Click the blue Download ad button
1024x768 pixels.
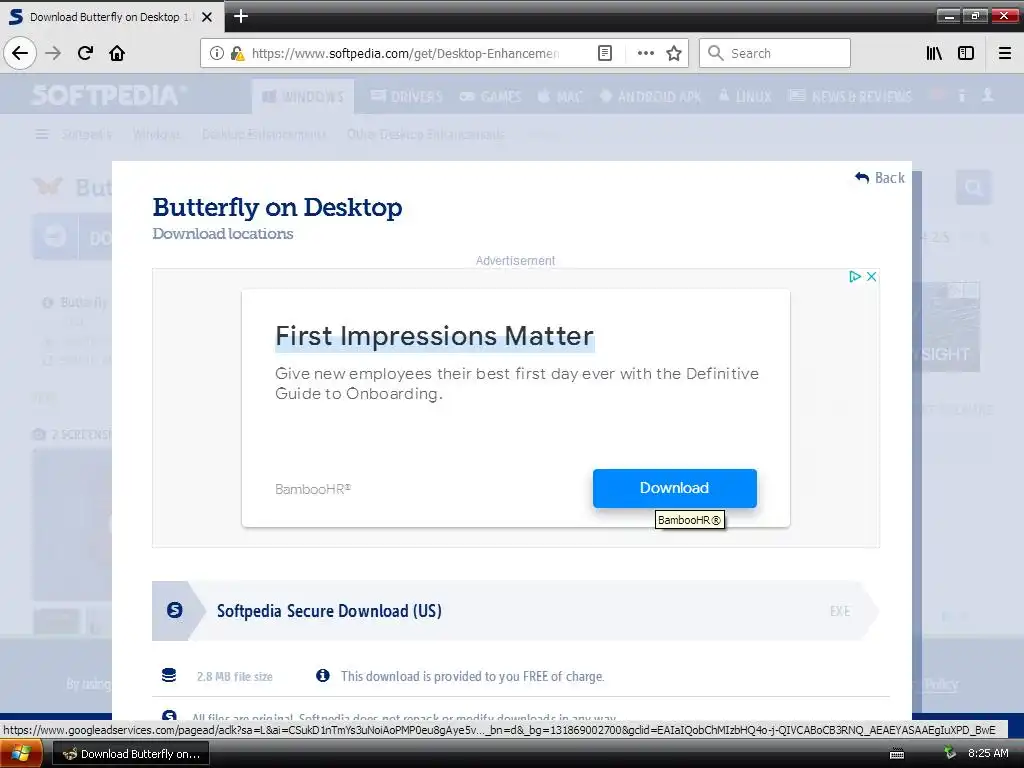click(x=675, y=488)
